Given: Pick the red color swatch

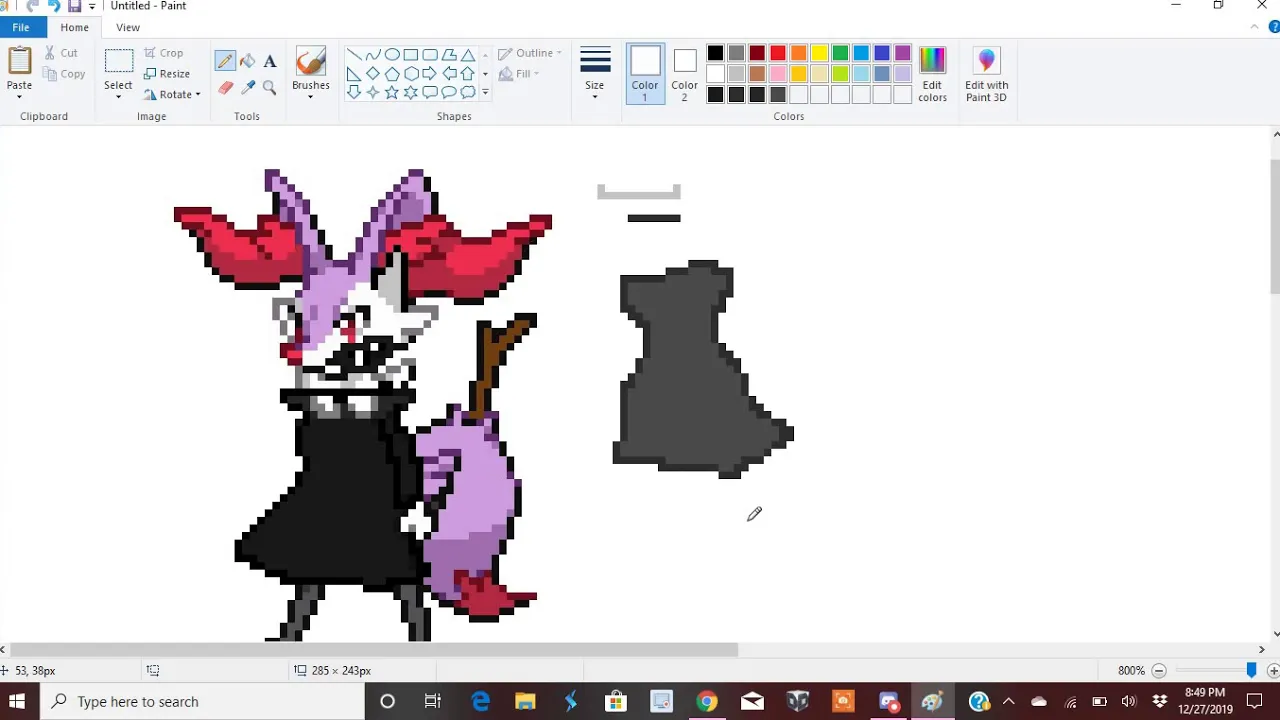Looking at the screenshot, I should [x=778, y=53].
